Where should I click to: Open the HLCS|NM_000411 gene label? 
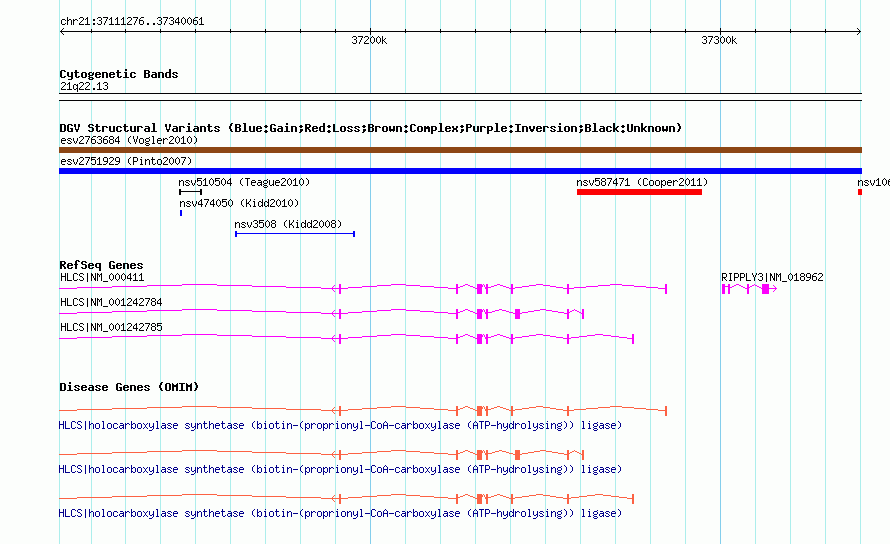point(102,278)
